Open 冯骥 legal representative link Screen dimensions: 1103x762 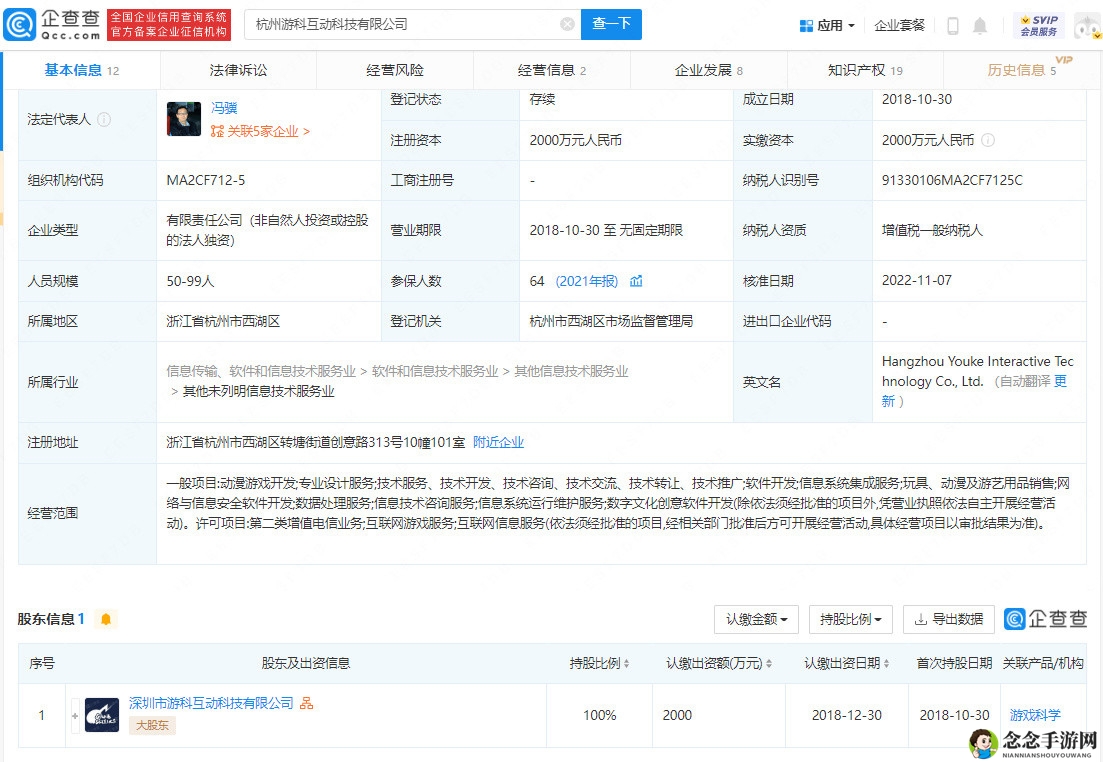click(x=224, y=108)
